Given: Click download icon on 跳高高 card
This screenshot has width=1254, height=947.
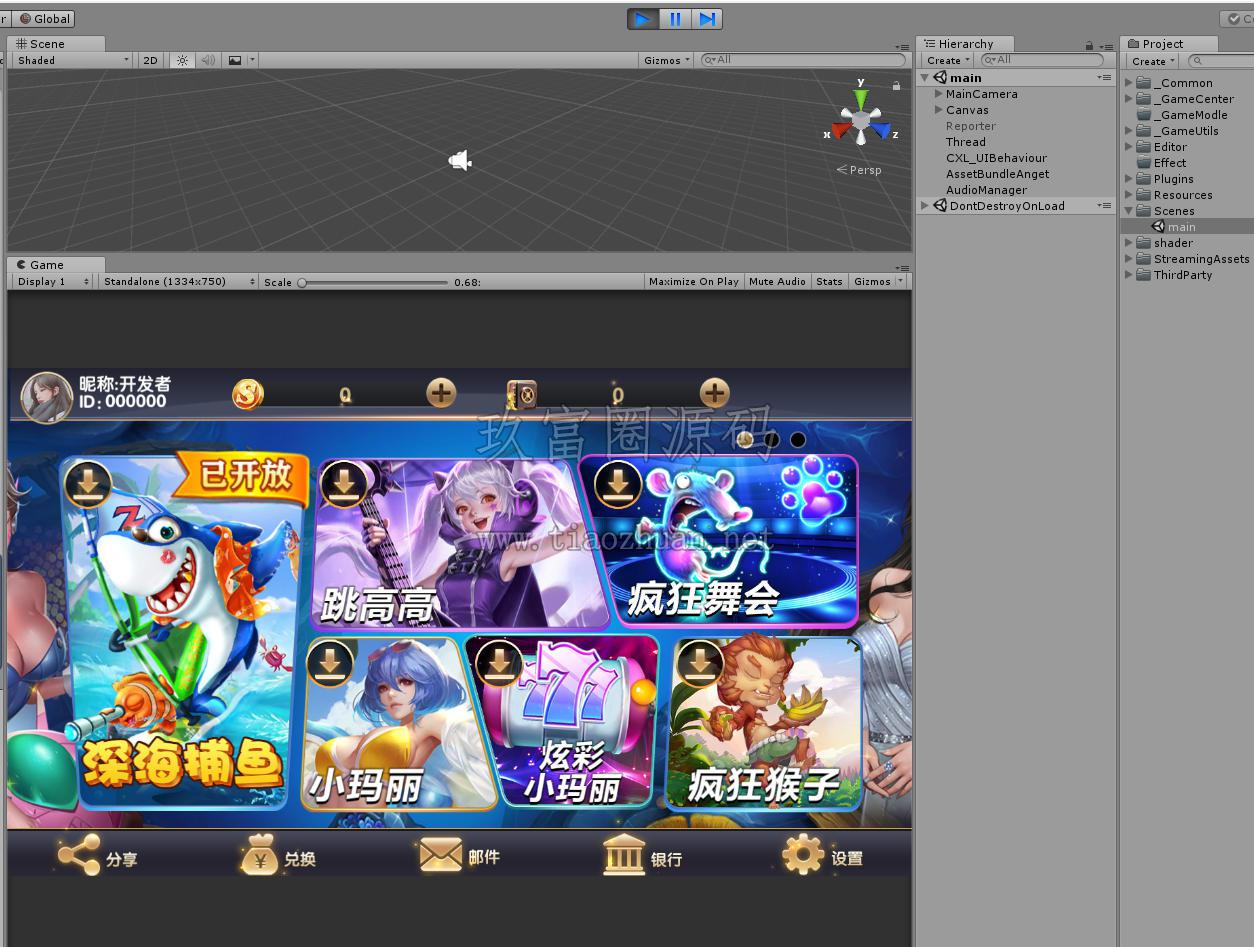Looking at the screenshot, I should pos(345,485).
